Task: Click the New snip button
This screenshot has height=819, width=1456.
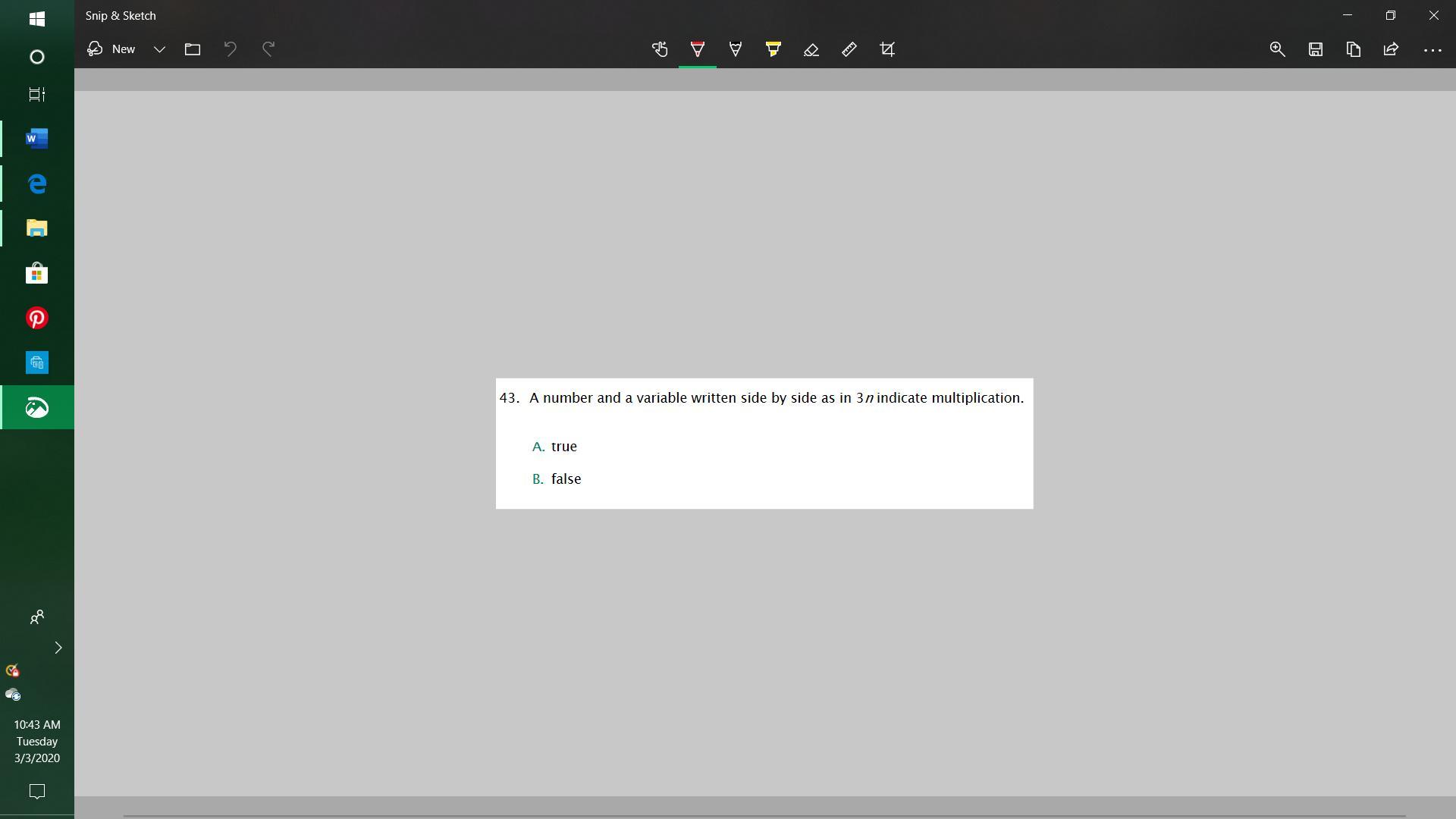Action: click(x=112, y=49)
